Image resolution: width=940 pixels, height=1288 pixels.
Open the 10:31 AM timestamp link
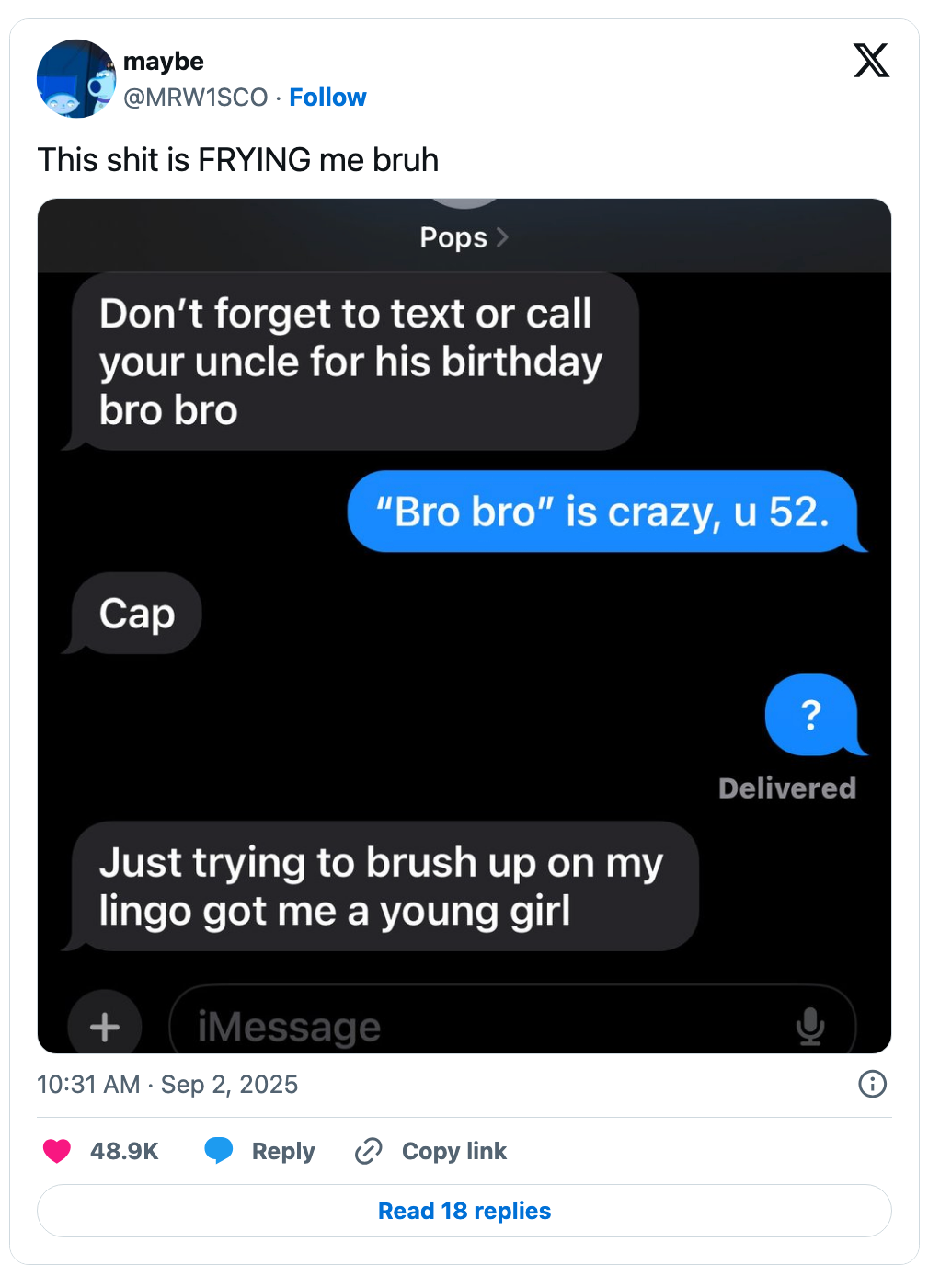(x=87, y=1085)
